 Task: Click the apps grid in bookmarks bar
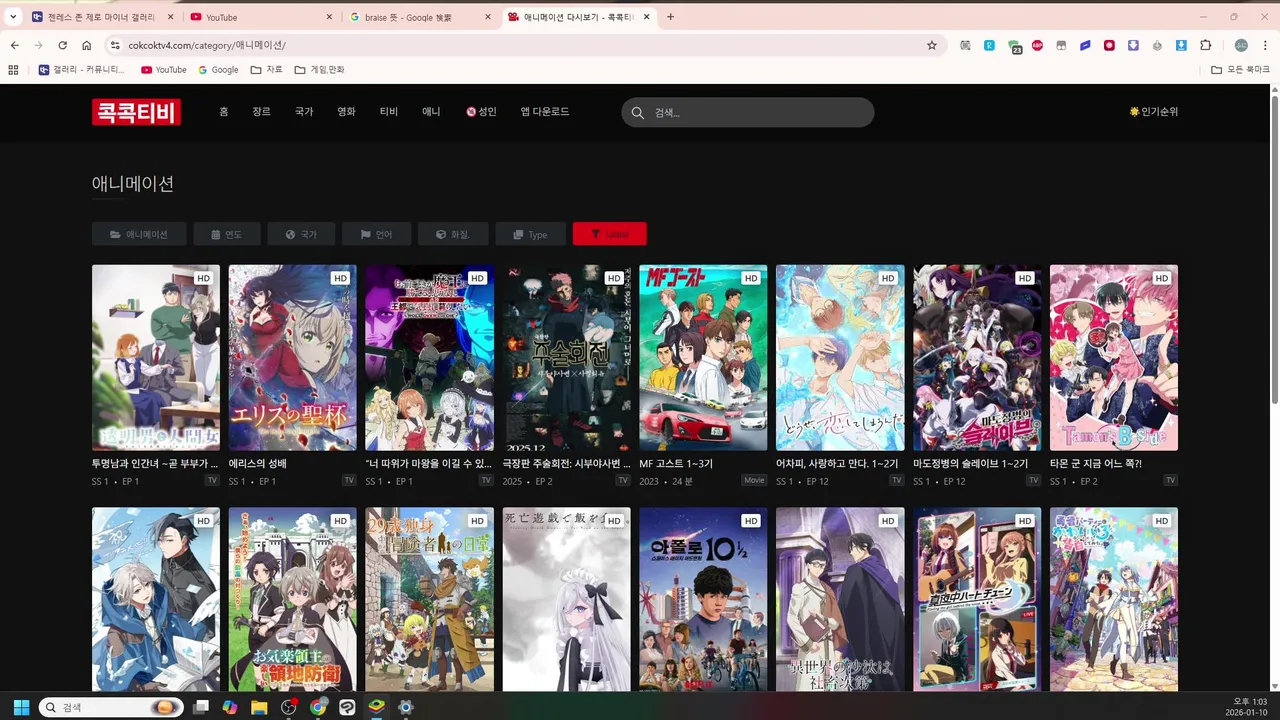coord(13,70)
